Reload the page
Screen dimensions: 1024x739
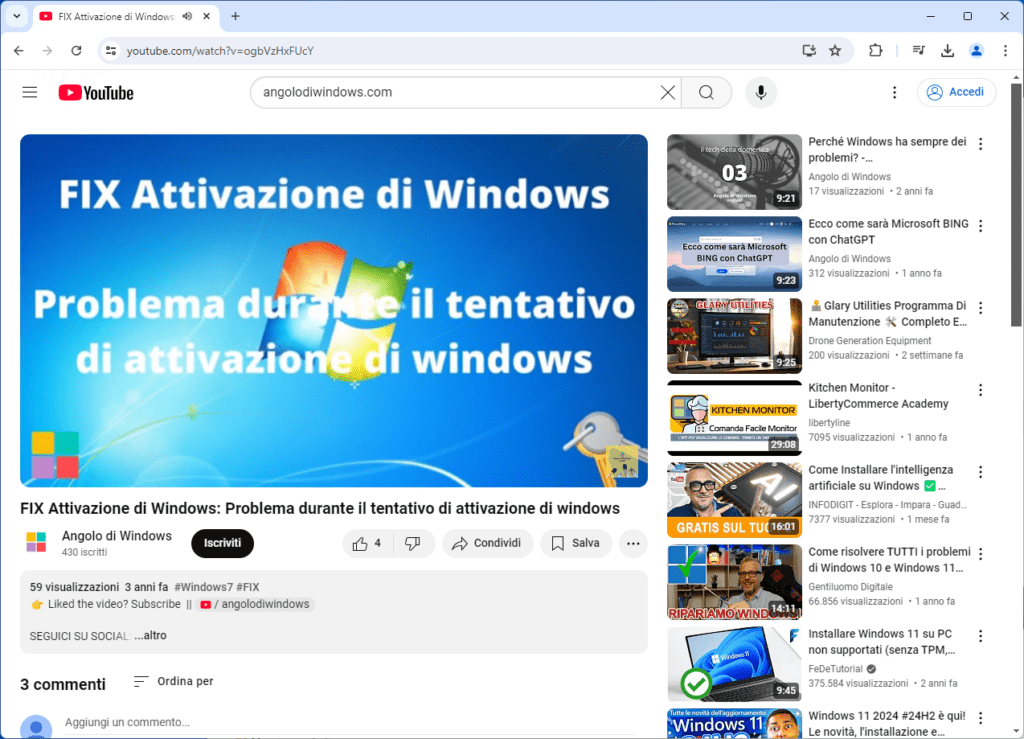pos(76,50)
